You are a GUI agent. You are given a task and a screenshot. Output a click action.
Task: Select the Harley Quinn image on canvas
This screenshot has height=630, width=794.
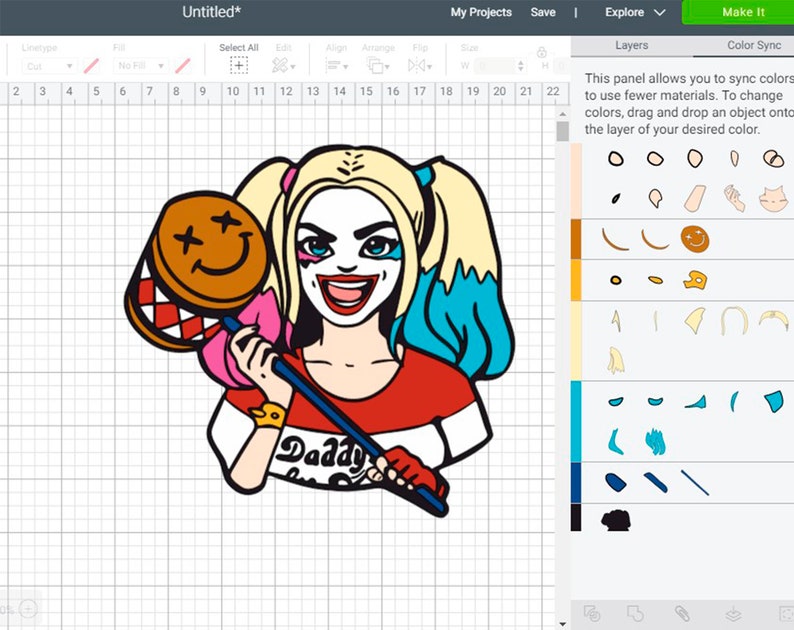coord(319,330)
